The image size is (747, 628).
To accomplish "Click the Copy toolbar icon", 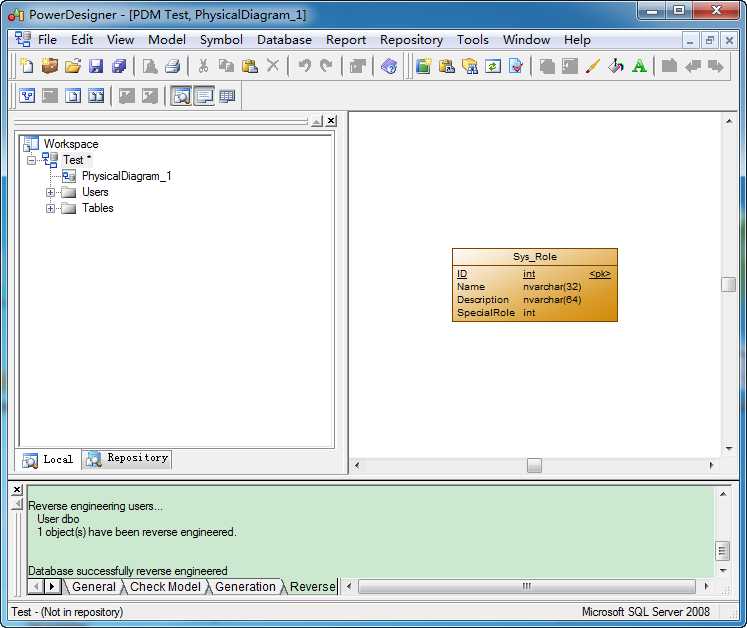I will [x=226, y=66].
